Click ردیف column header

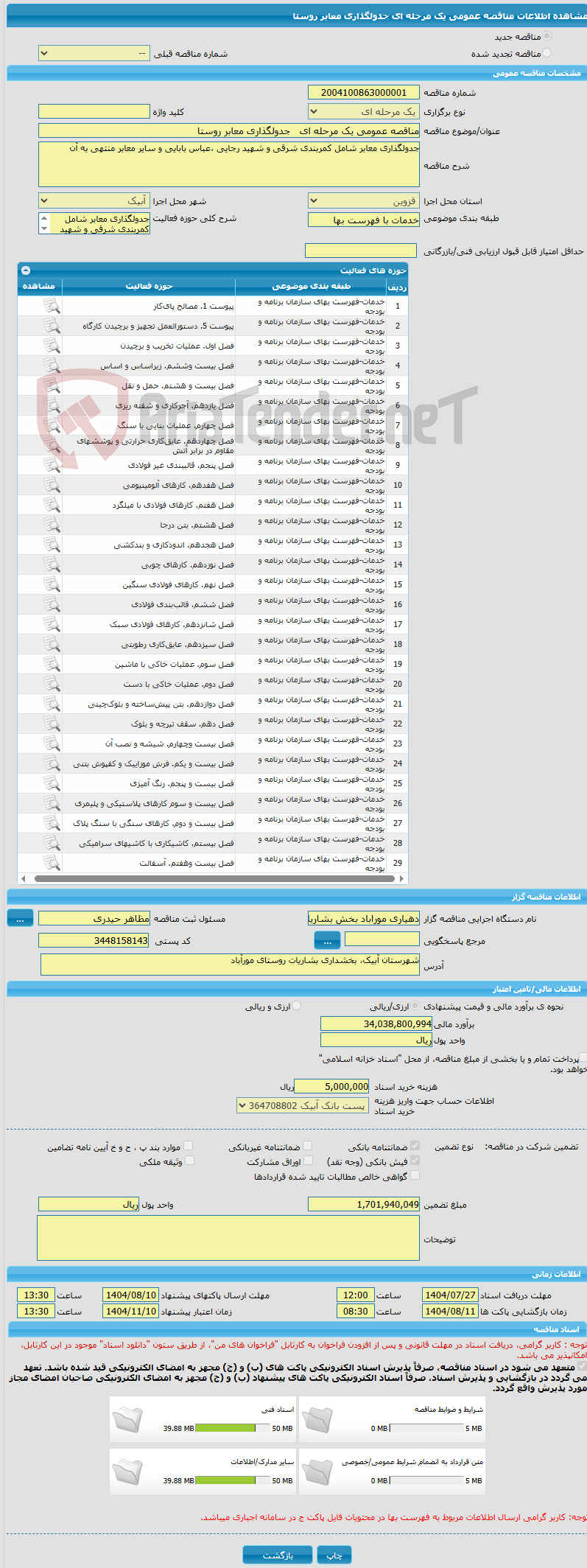pos(397,287)
